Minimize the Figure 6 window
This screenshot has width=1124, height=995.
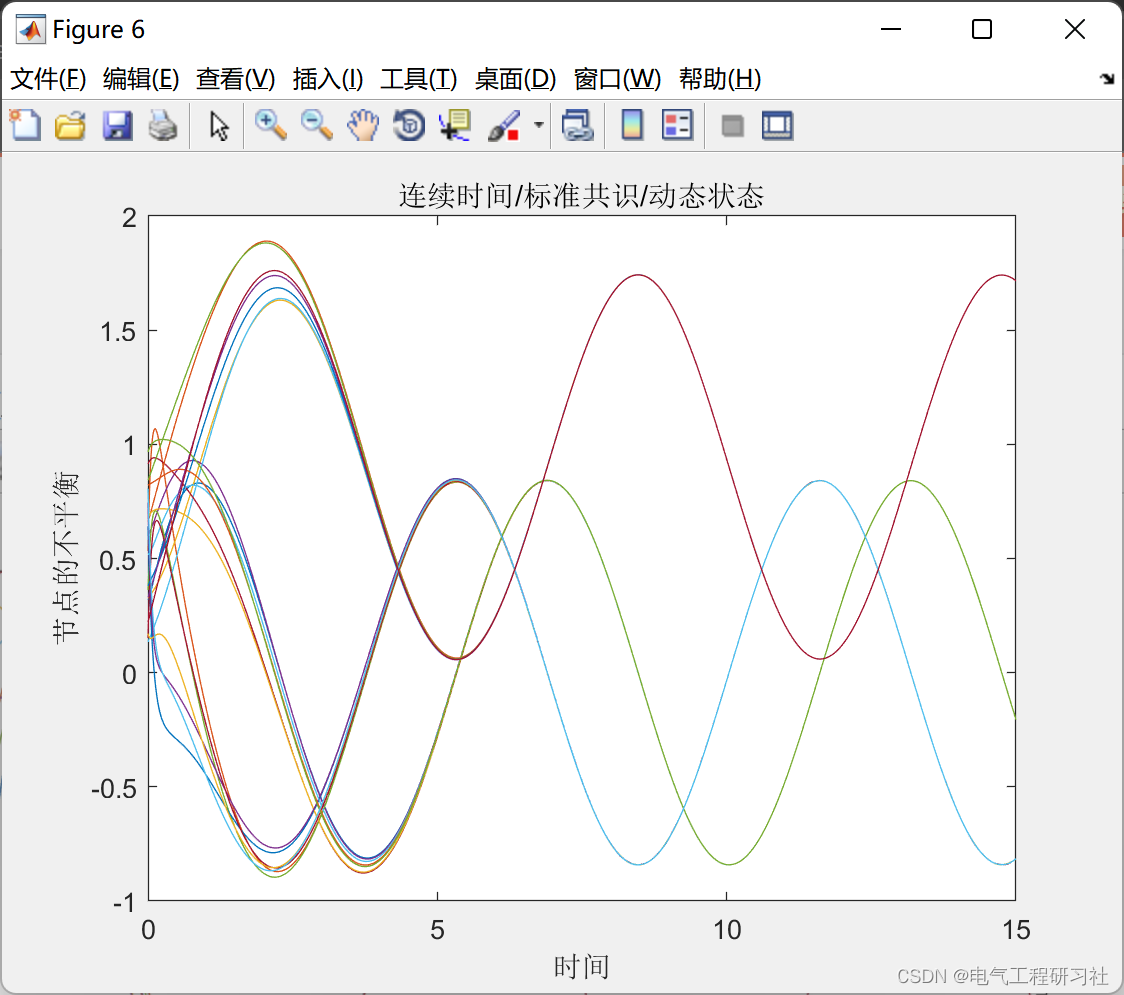tap(890, 29)
